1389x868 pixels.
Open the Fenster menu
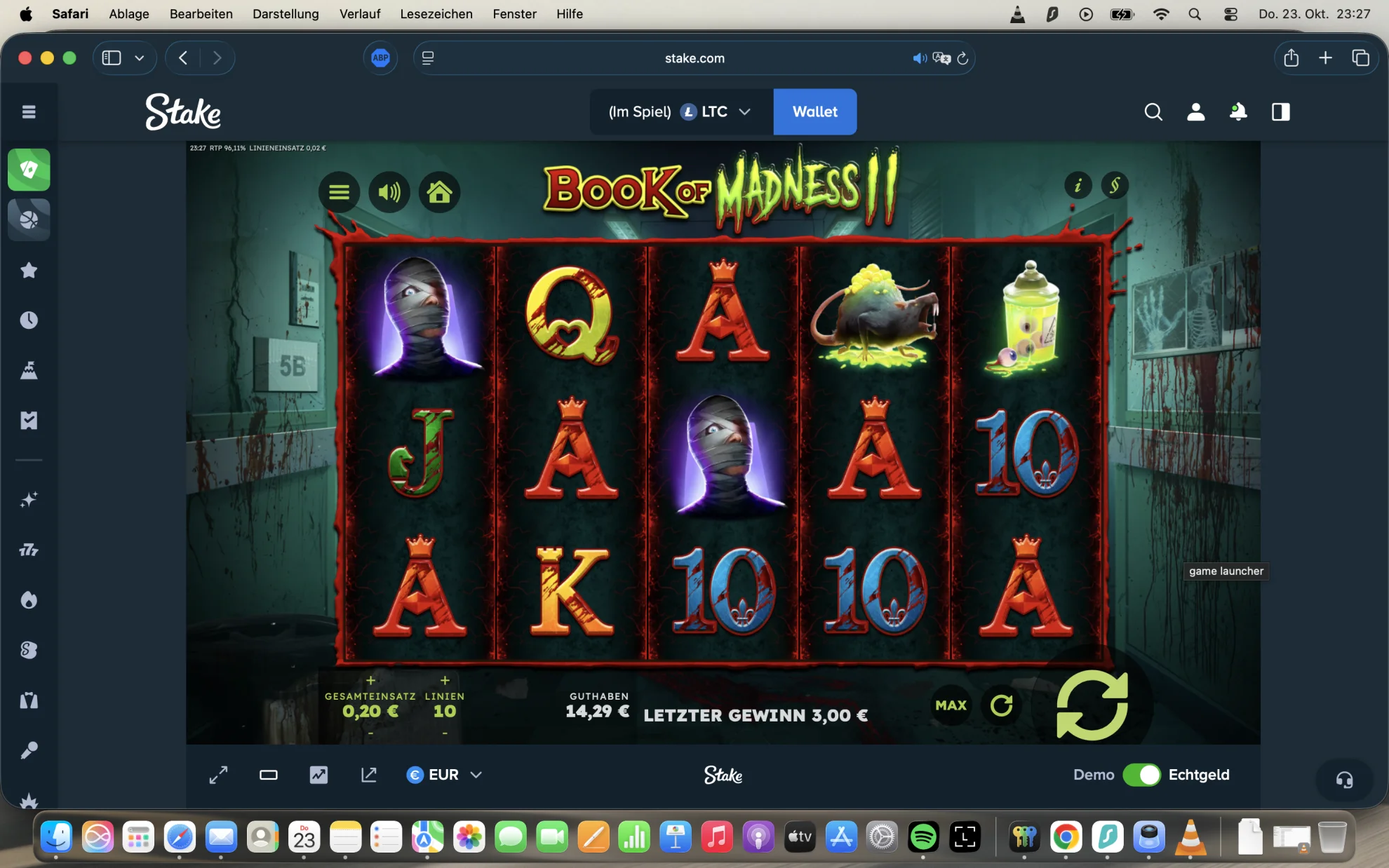[x=514, y=14]
